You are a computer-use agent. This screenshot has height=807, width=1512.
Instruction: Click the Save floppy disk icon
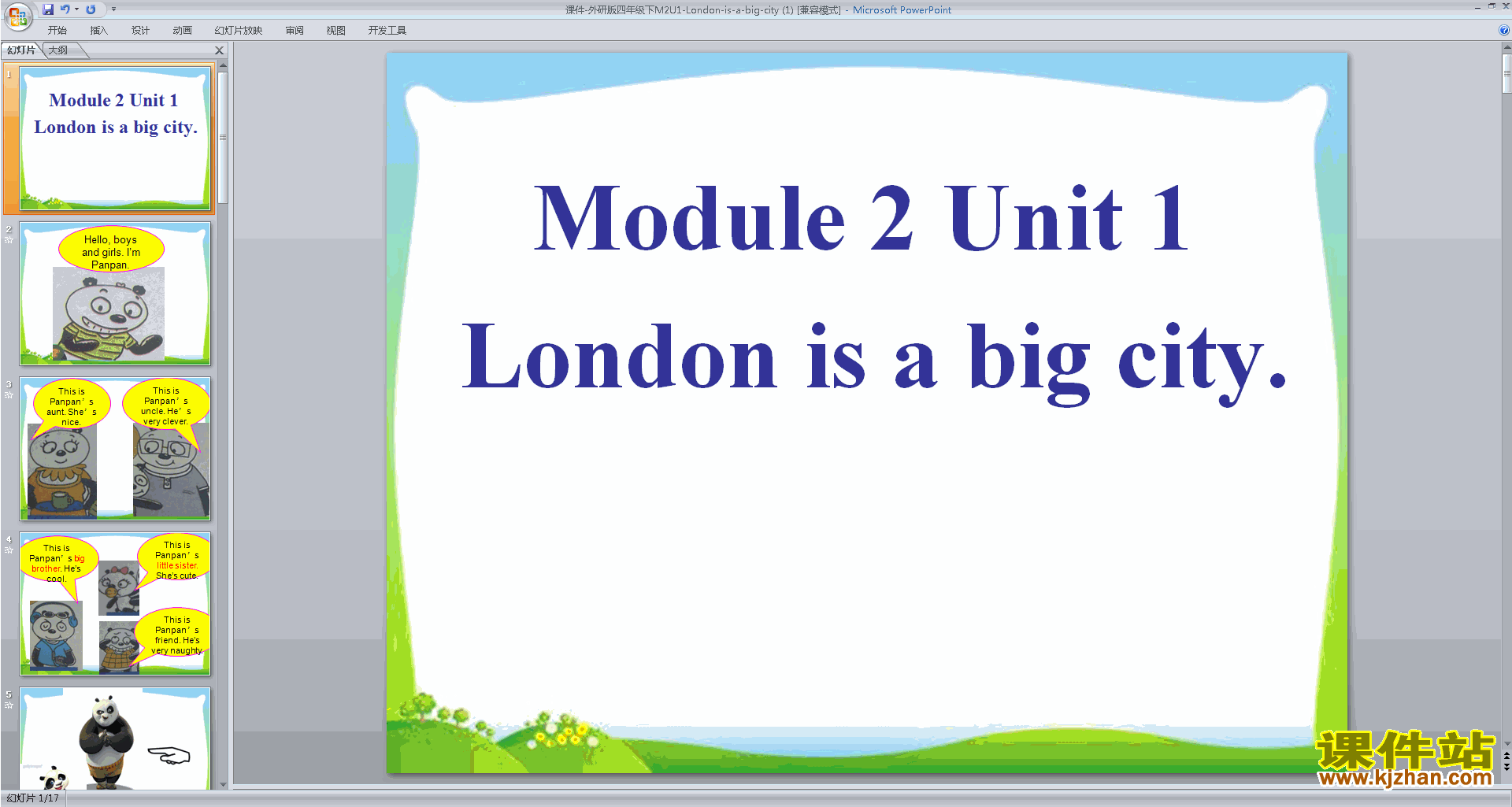tap(48, 9)
